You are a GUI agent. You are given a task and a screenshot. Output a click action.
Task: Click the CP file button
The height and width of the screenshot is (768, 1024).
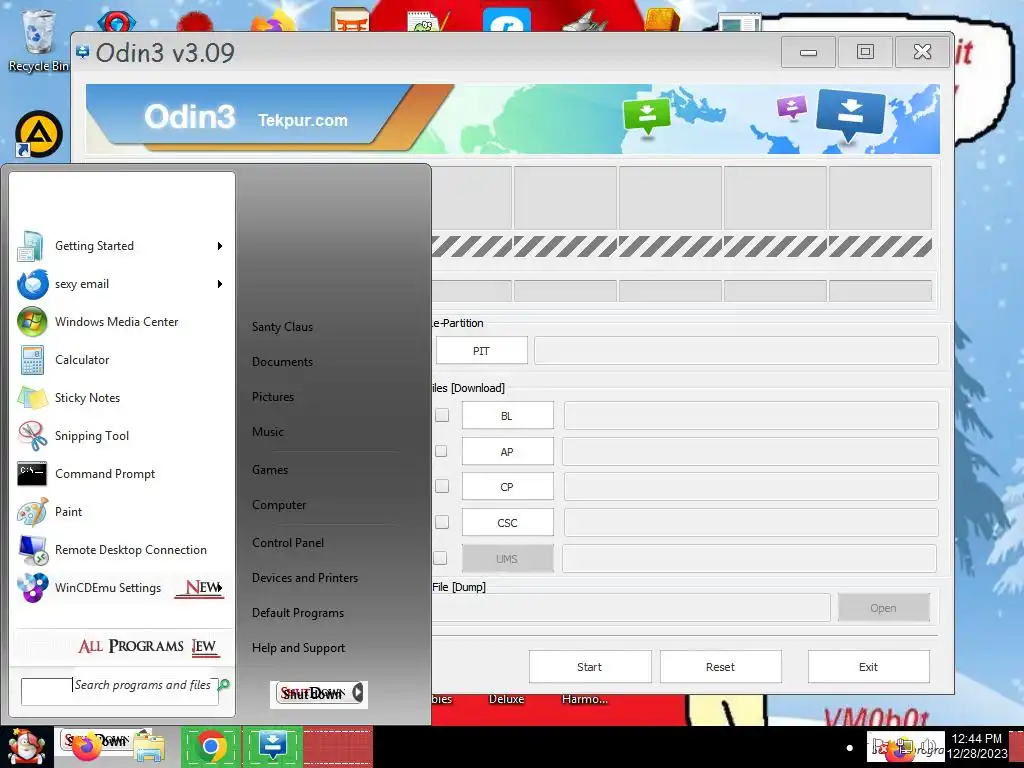click(507, 487)
